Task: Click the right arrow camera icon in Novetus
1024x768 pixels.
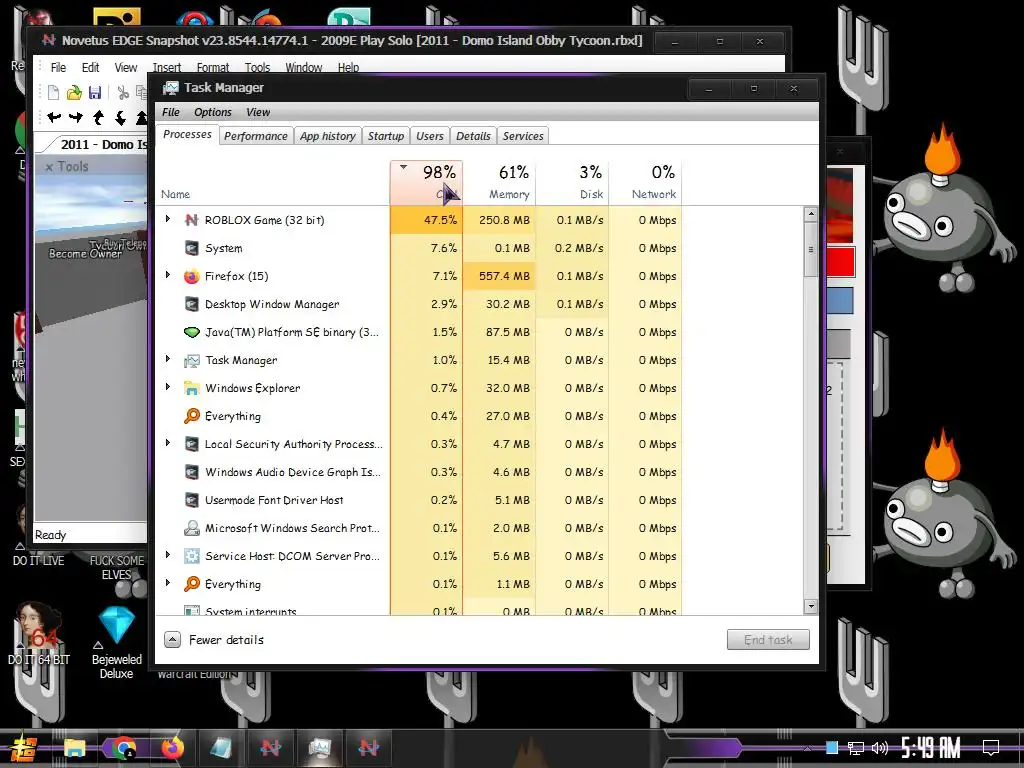Action: [76, 118]
